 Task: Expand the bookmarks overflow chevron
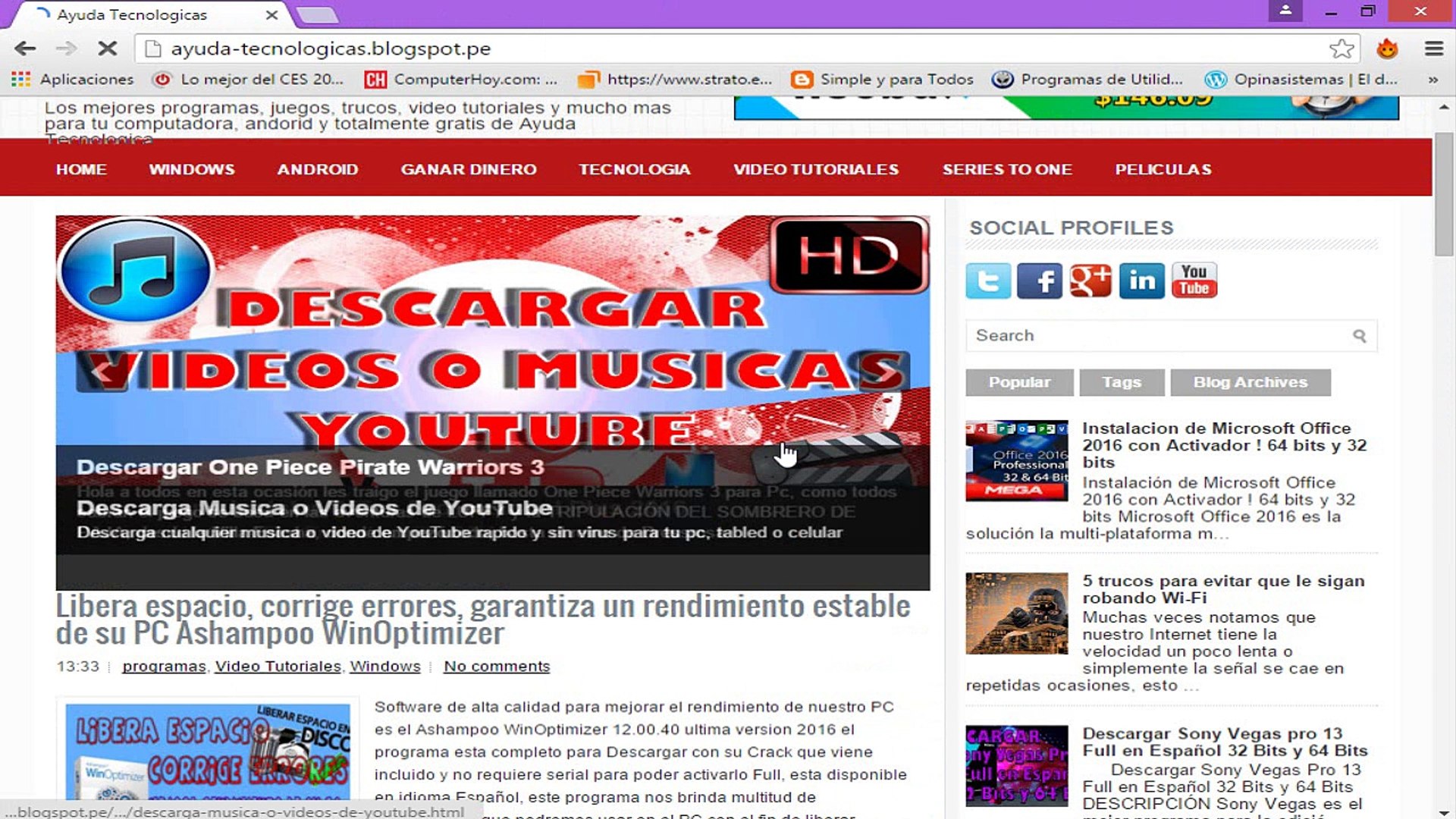pyautogui.click(x=1432, y=80)
